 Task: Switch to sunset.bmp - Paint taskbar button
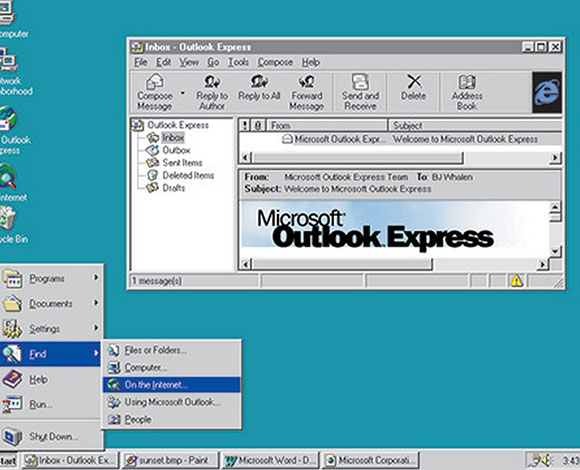[x=171, y=461]
